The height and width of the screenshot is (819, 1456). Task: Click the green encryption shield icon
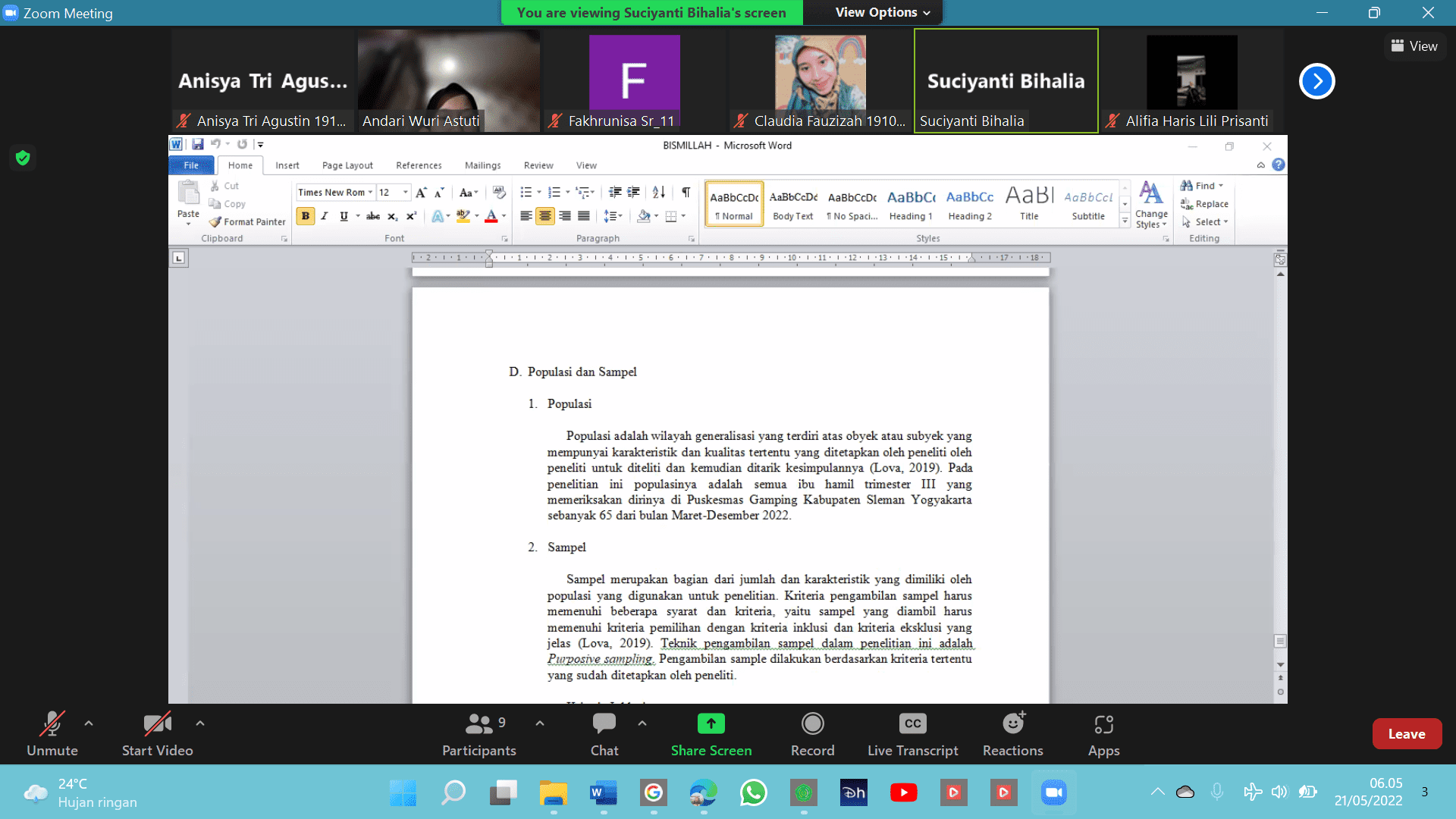23,158
